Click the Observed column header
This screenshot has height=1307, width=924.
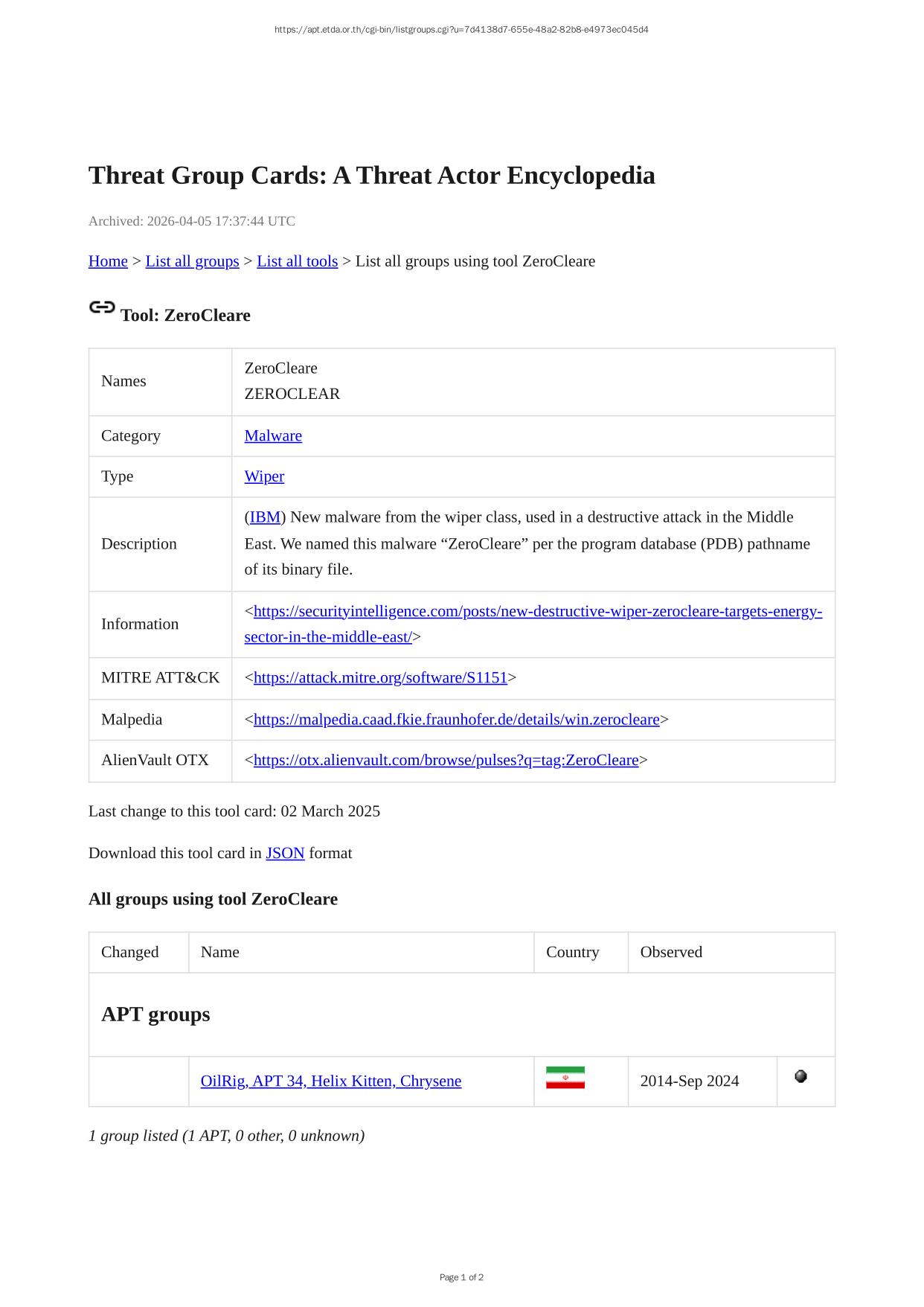point(671,953)
